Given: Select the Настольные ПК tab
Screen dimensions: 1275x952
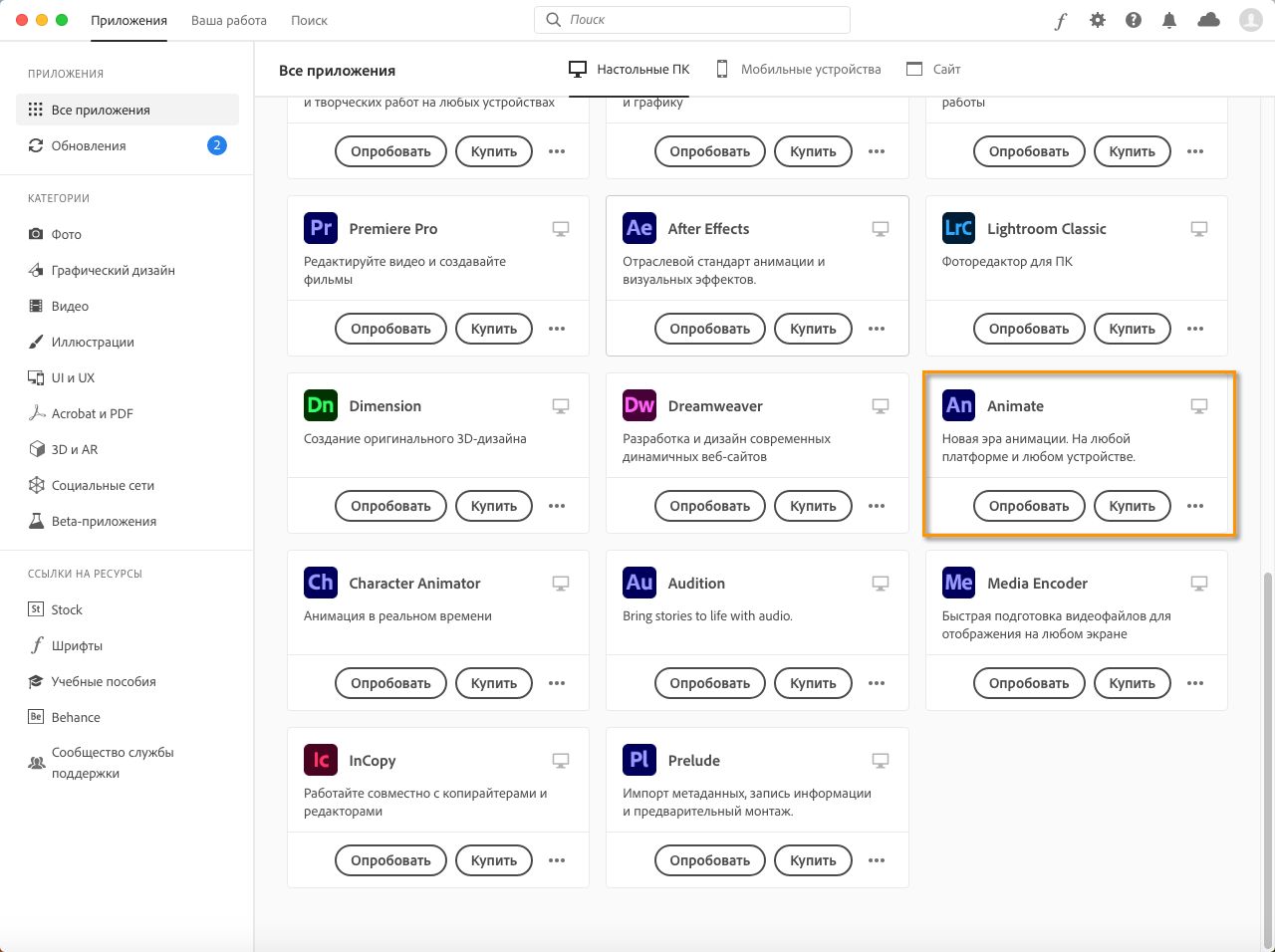Looking at the screenshot, I should click(630, 69).
